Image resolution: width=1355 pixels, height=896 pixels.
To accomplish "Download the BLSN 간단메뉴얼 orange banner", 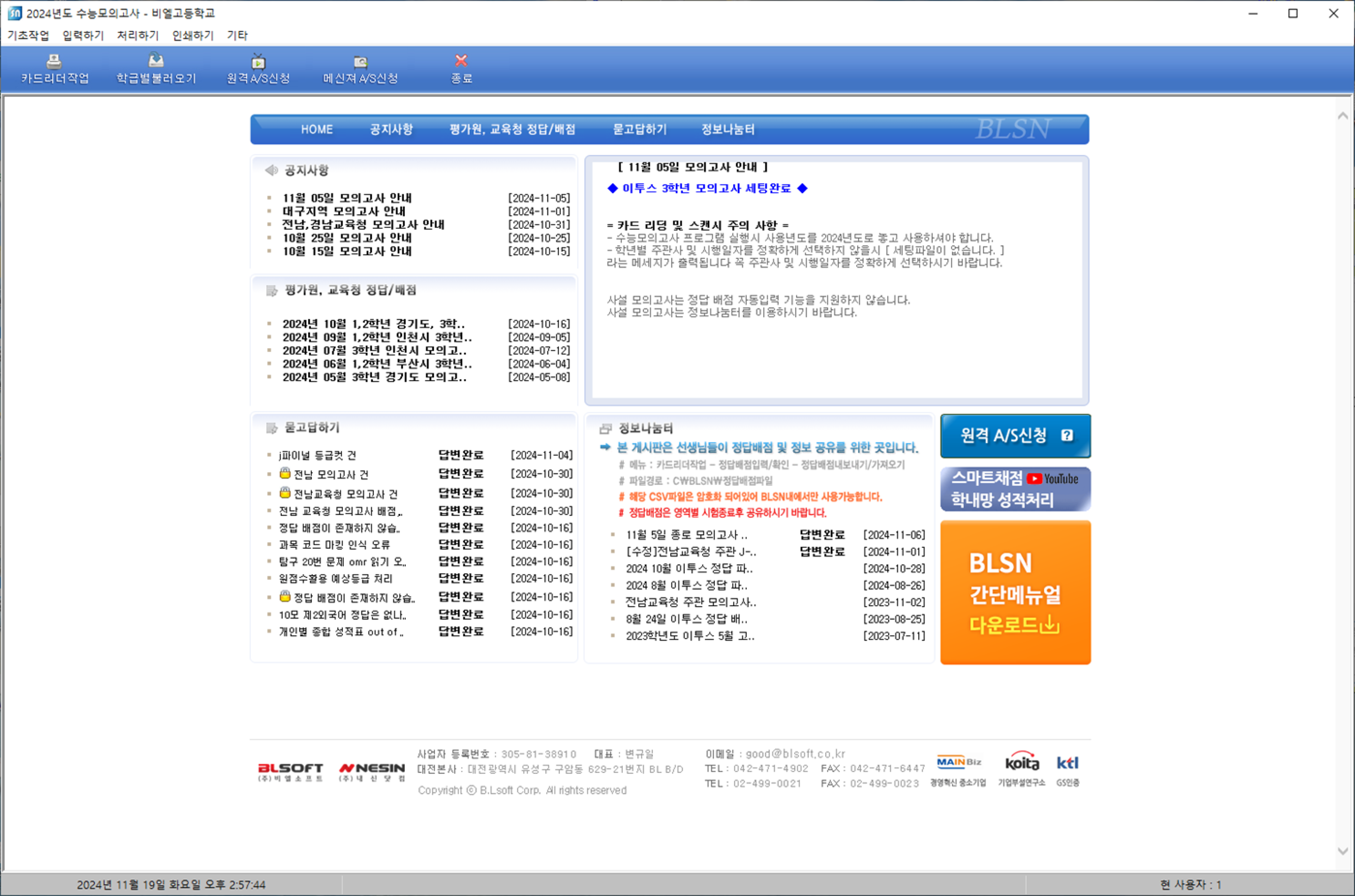I will 1015,593.
